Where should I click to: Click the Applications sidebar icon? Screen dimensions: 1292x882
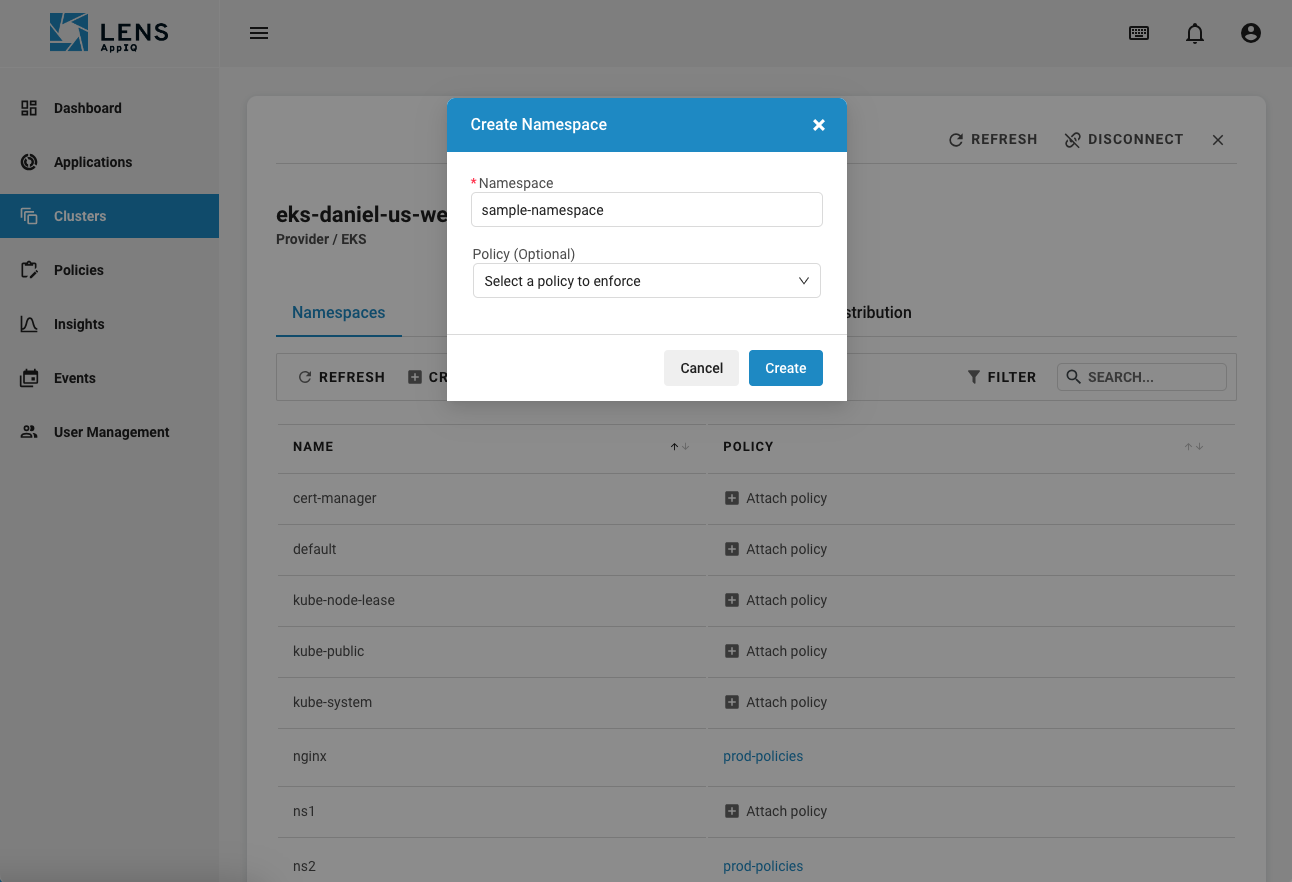tap(29, 162)
